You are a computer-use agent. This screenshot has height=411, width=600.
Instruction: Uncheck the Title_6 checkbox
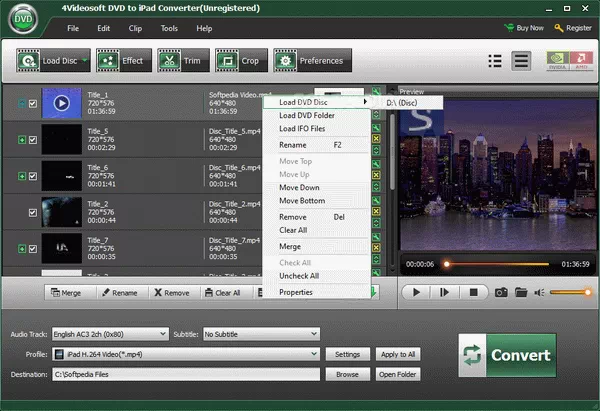click(33, 176)
